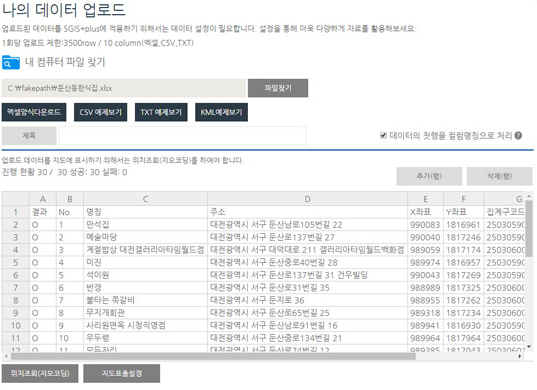Viewport: 537px width, 390px height.
Task: Select column C header
Action: coord(145,199)
